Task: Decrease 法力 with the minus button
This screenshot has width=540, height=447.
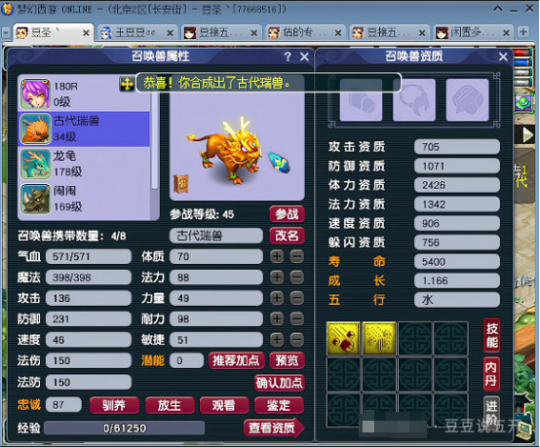Action: pyautogui.click(x=297, y=278)
